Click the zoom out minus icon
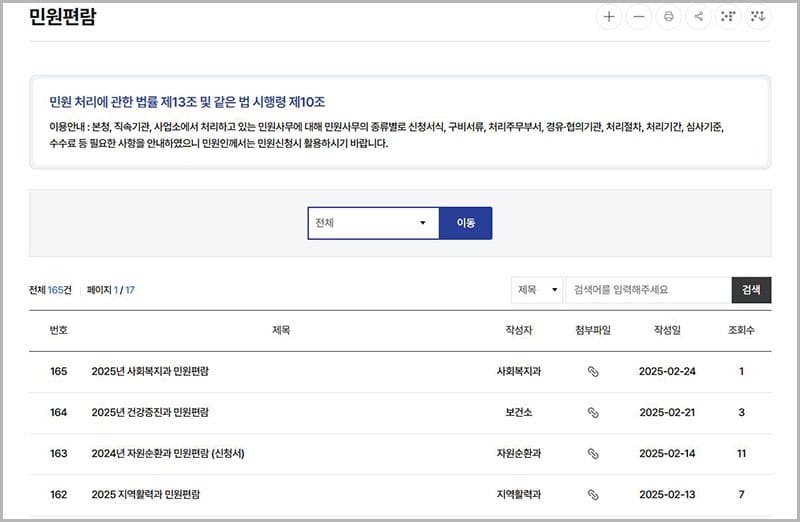 pos(638,17)
